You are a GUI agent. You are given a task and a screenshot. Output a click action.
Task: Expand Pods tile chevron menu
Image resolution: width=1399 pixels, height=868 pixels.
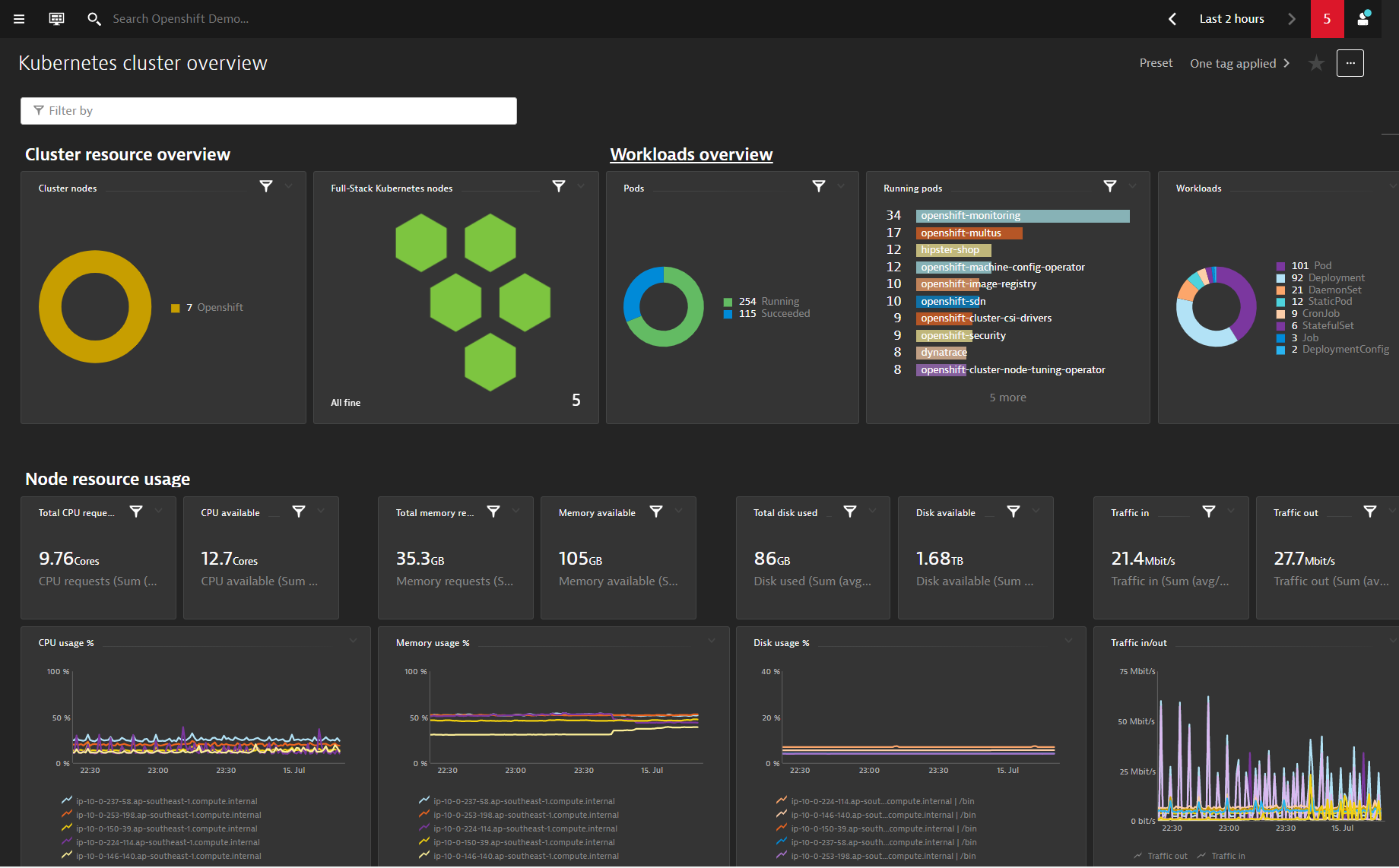841,186
